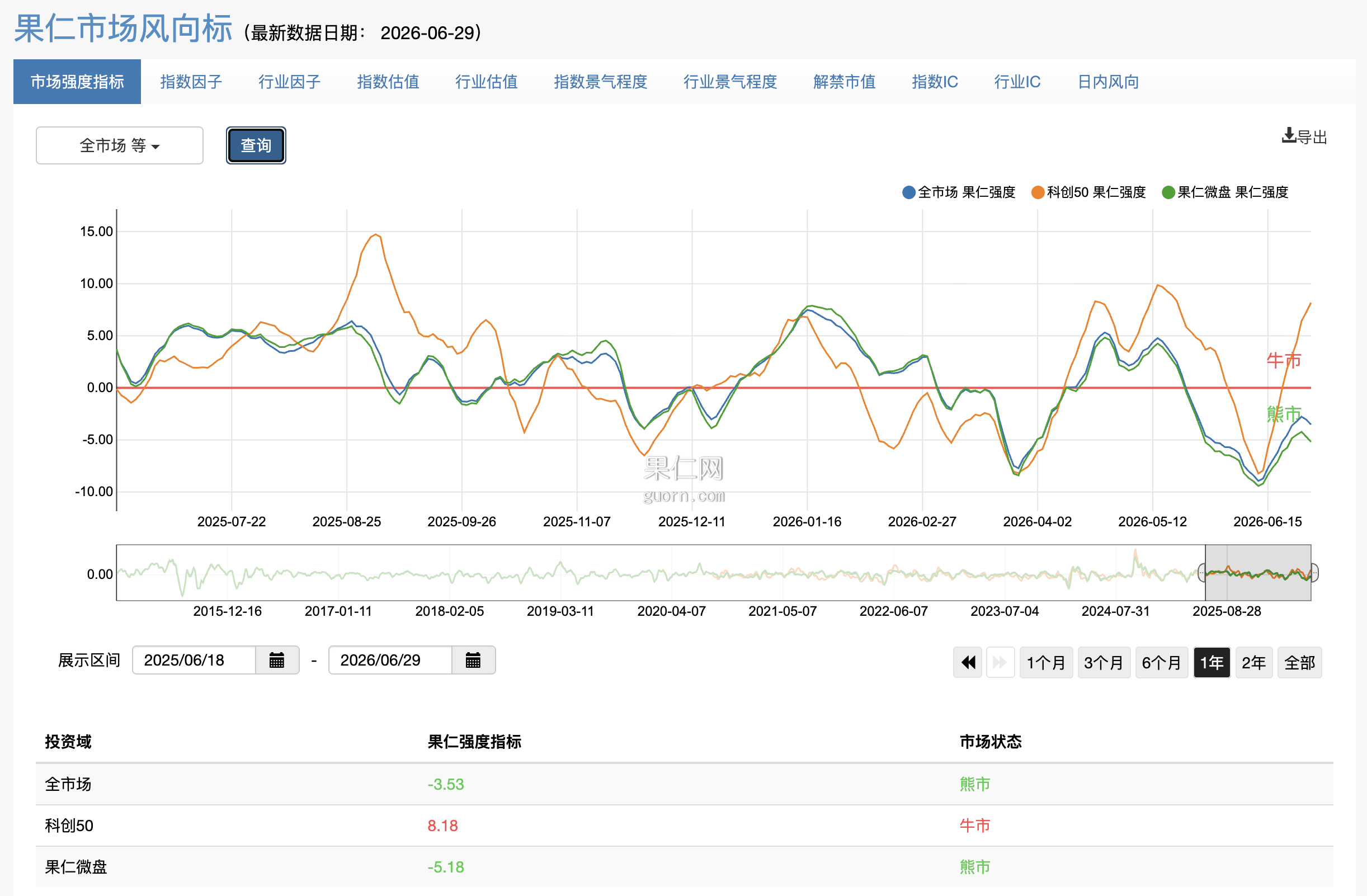Click 熊市 status in 果仁微盘 row
1367x896 pixels.
point(975,867)
